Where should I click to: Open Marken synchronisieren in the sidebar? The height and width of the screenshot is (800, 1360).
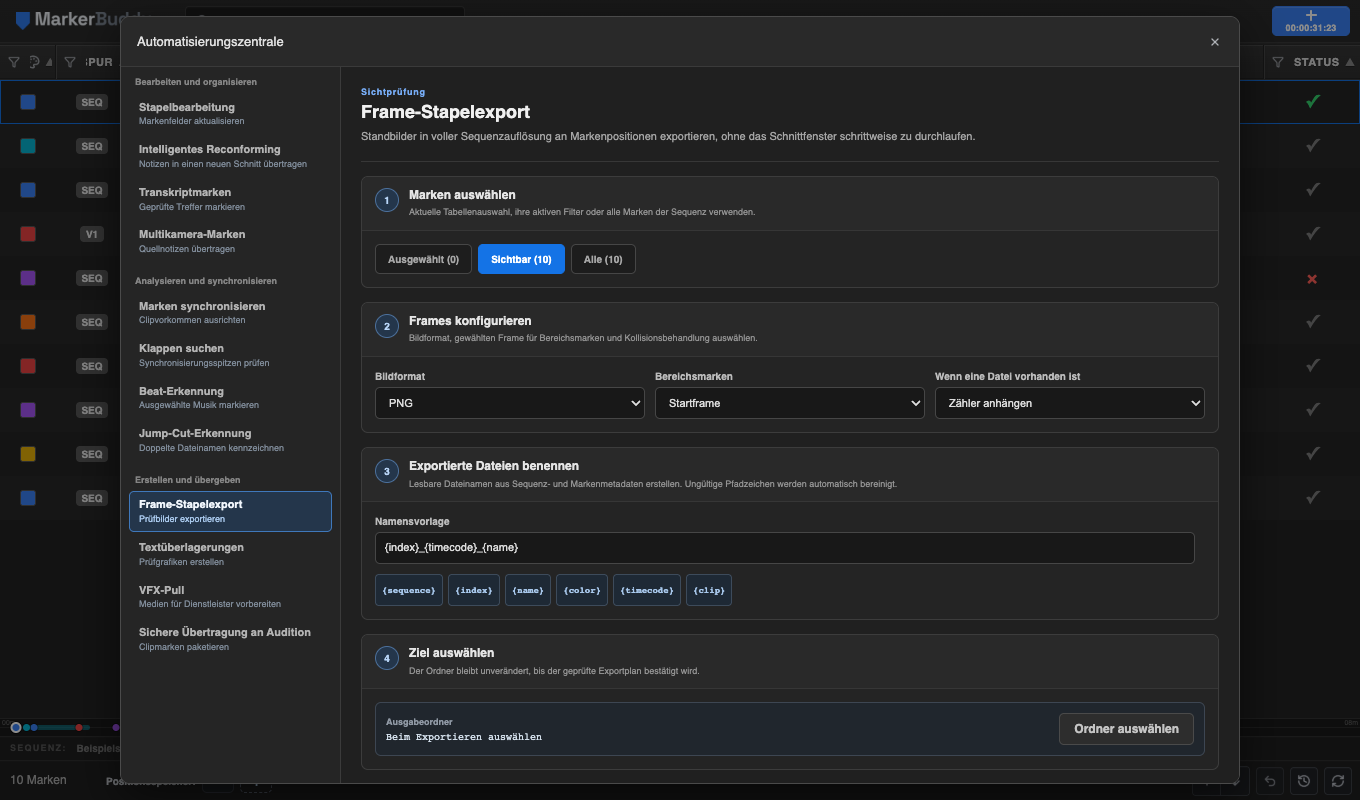230,313
